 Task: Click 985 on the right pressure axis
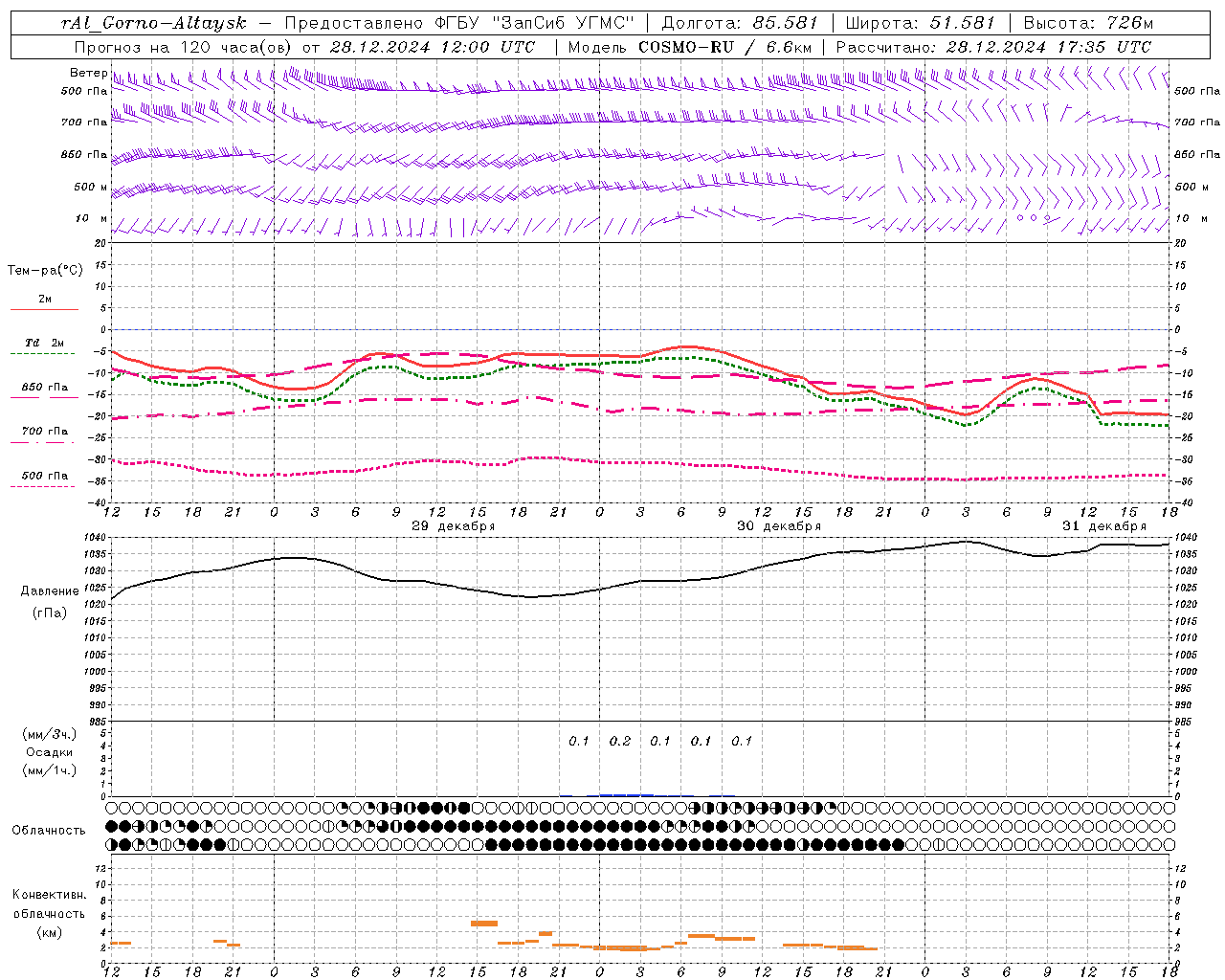click(x=1186, y=722)
